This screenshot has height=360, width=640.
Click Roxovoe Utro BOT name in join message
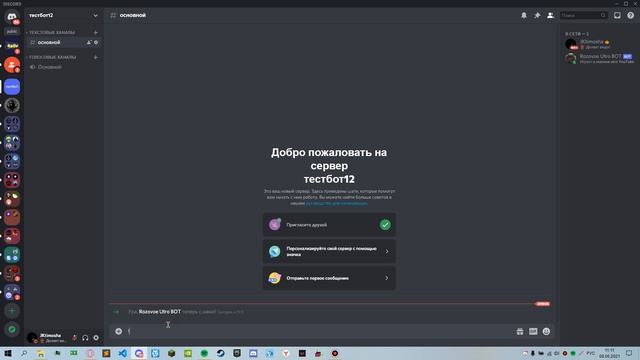[x=160, y=312]
